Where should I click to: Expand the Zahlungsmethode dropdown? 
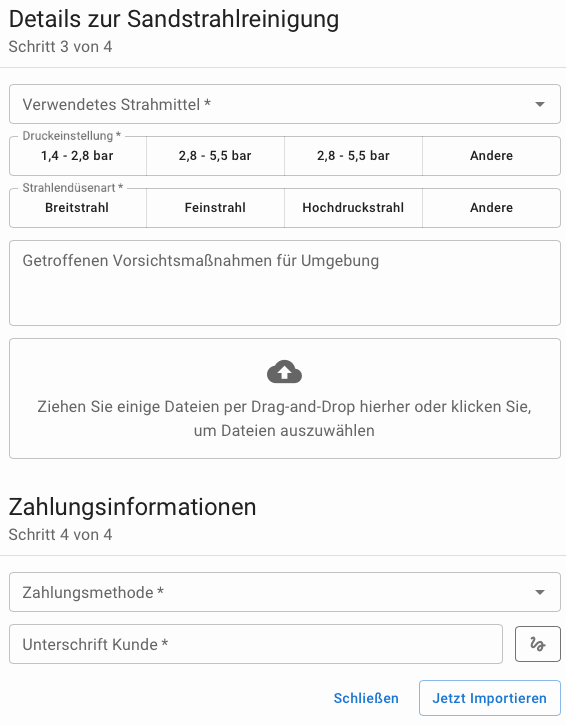pyautogui.click(x=285, y=592)
